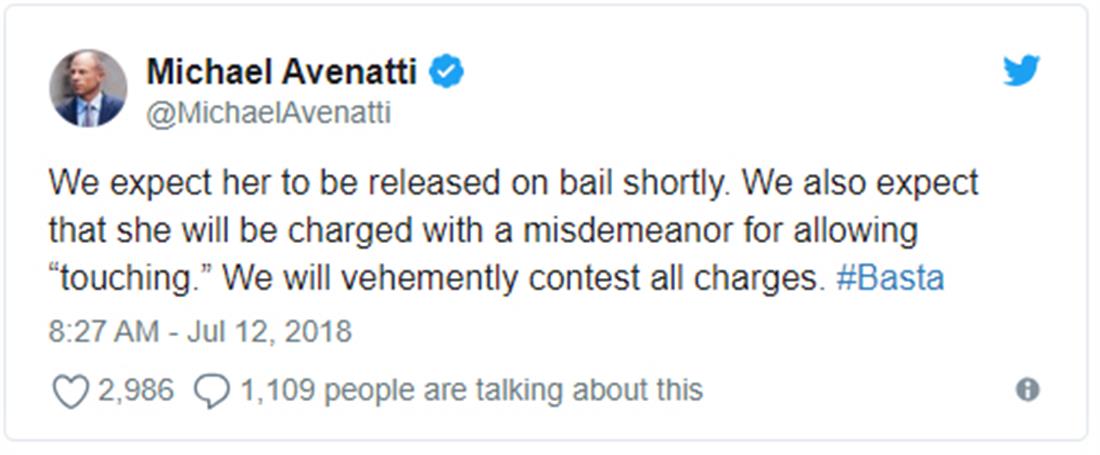Open "1,109 people are talking about this"
The height and width of the screenshot is (455, 1100).
coord(471,390)
